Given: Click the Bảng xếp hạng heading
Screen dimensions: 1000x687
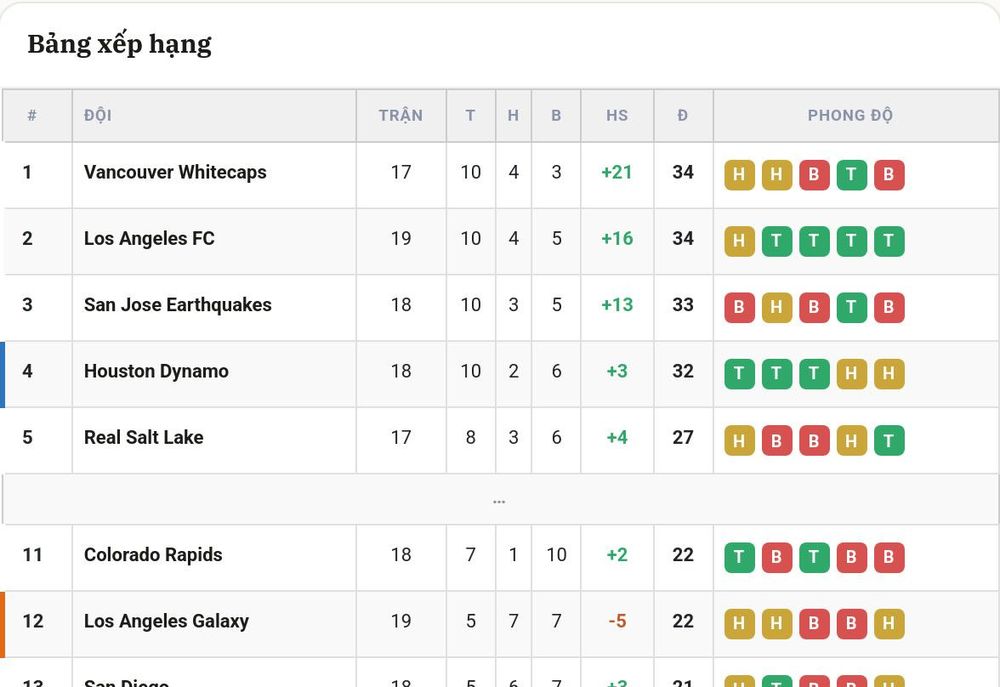Looking at the screenshot, I should tap(120, 45).
